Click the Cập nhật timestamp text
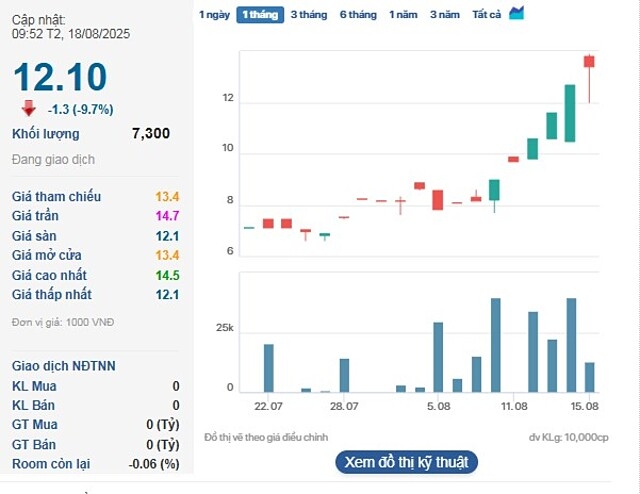The width and height of the screenshot is (640, 494). [70, 27]
